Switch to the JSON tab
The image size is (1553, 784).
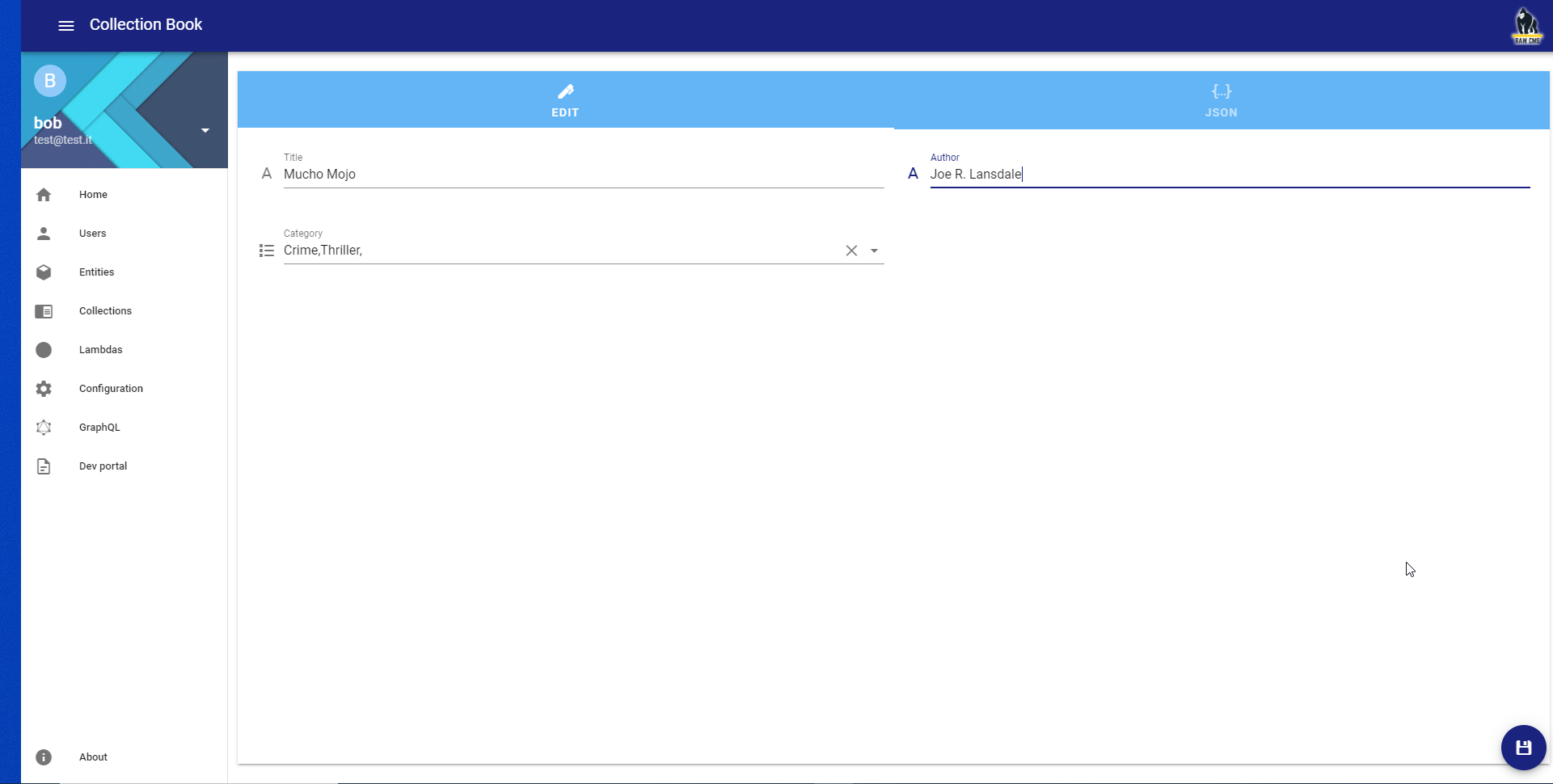1221,100
